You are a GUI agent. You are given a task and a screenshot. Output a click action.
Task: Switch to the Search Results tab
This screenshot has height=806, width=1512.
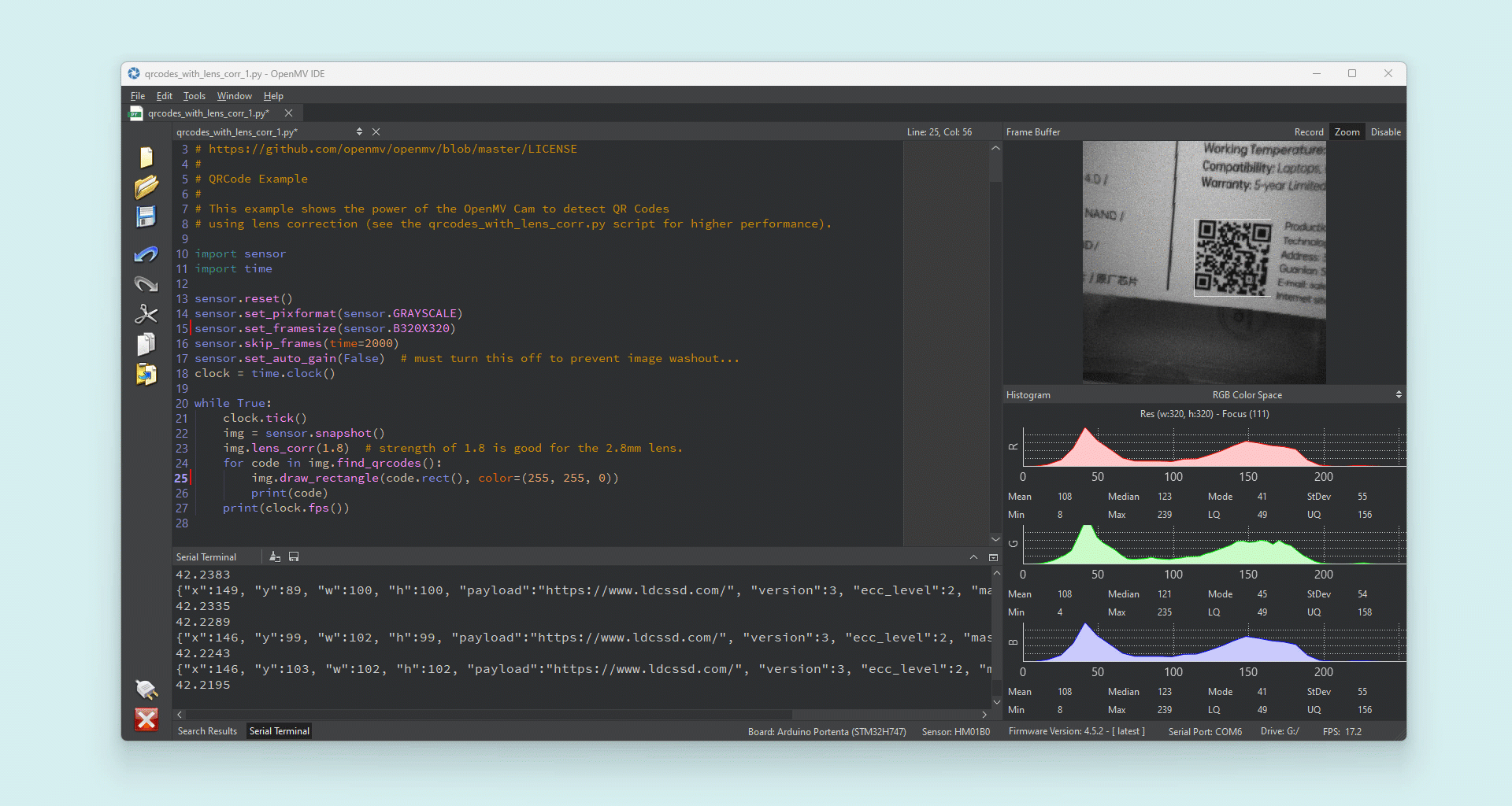point(207,731)
